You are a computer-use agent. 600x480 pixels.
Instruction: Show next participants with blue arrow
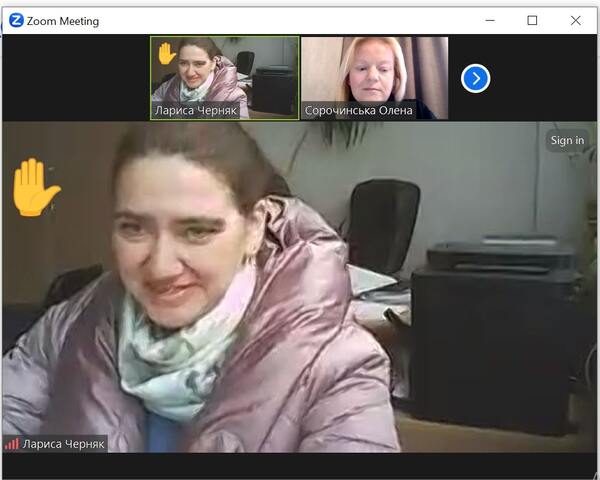[475, 78]
